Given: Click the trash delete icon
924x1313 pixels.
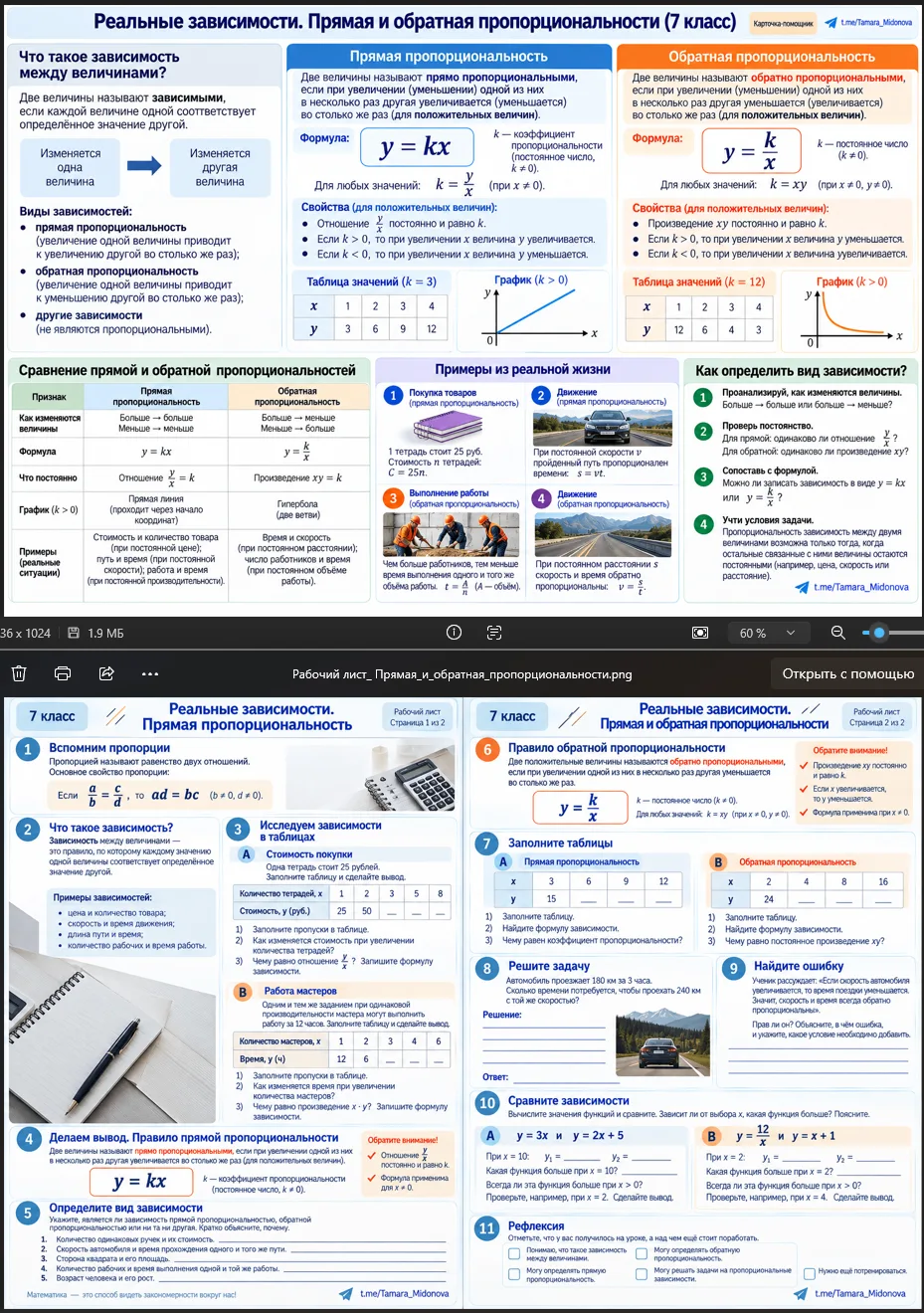Looking at the screenshot, I should (x=18, y=673).
